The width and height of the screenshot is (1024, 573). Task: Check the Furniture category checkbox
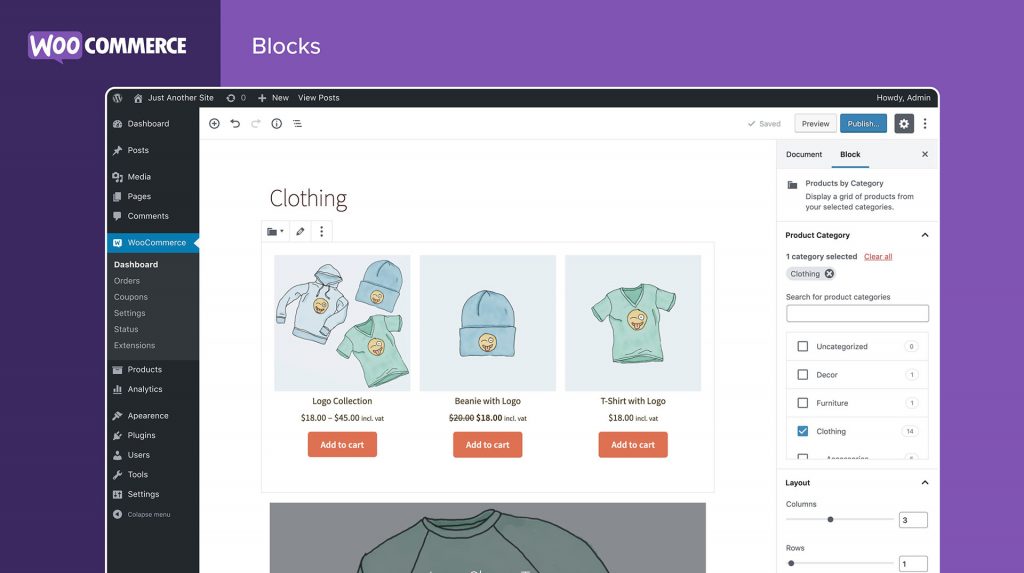point(803,403)
